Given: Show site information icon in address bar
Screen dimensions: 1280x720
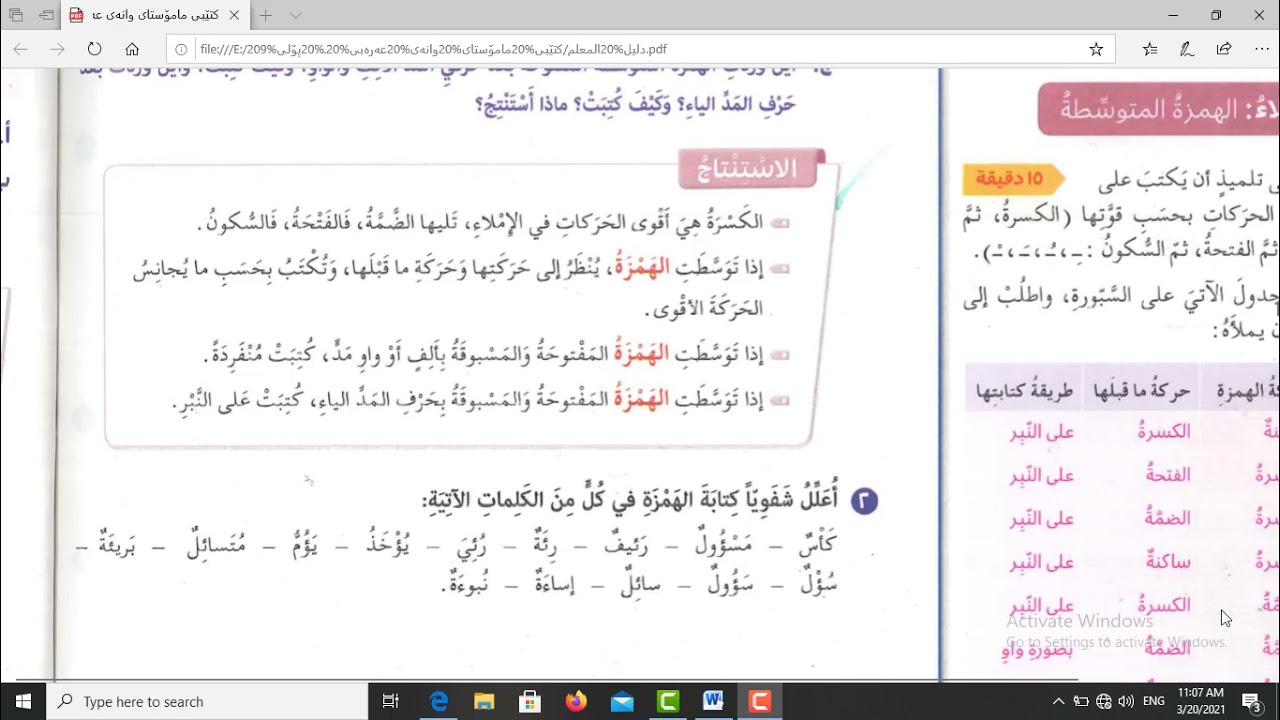Looking at the screenshot, I should [182, 49].
